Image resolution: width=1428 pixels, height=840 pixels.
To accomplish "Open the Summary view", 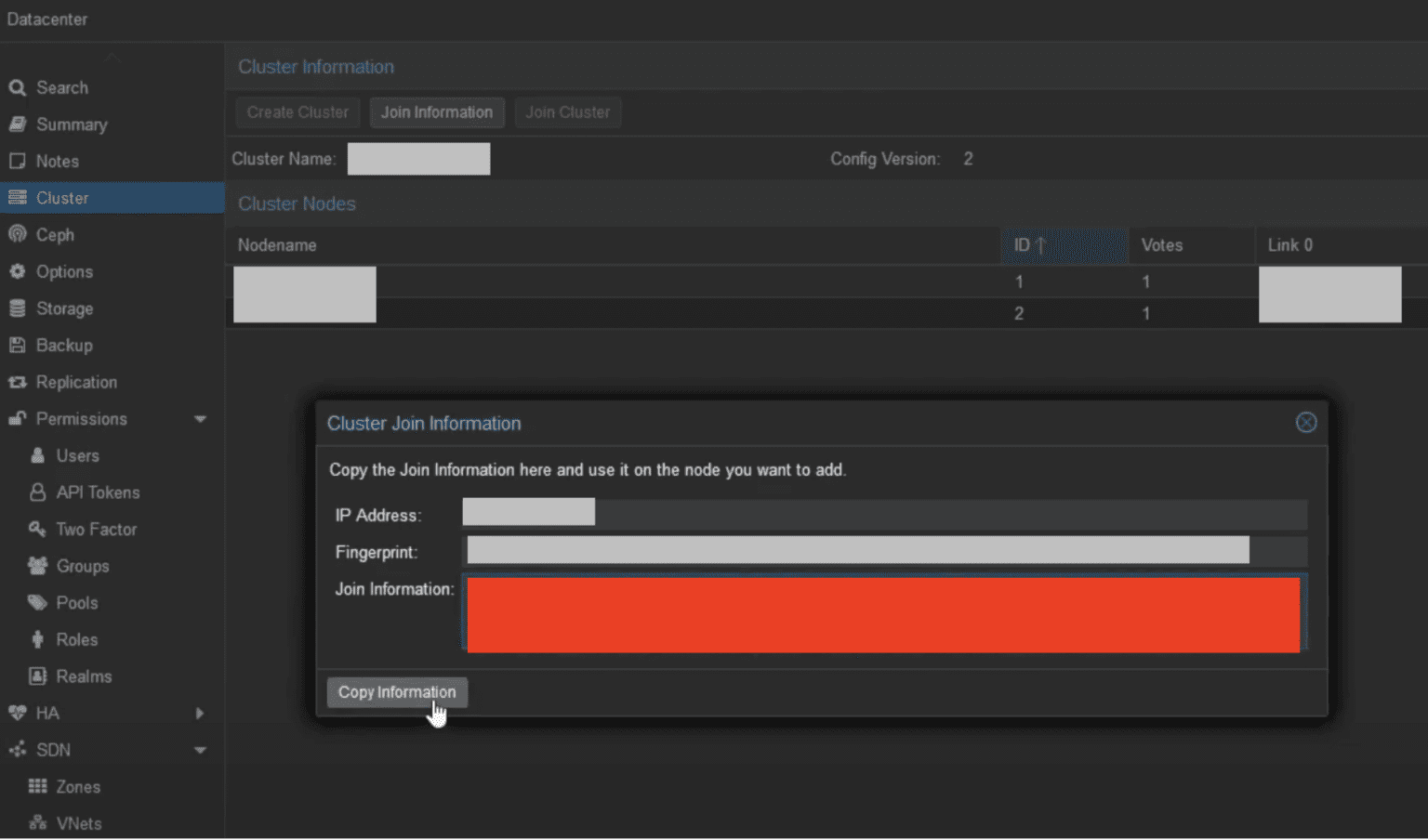I will tap(18, 124).
